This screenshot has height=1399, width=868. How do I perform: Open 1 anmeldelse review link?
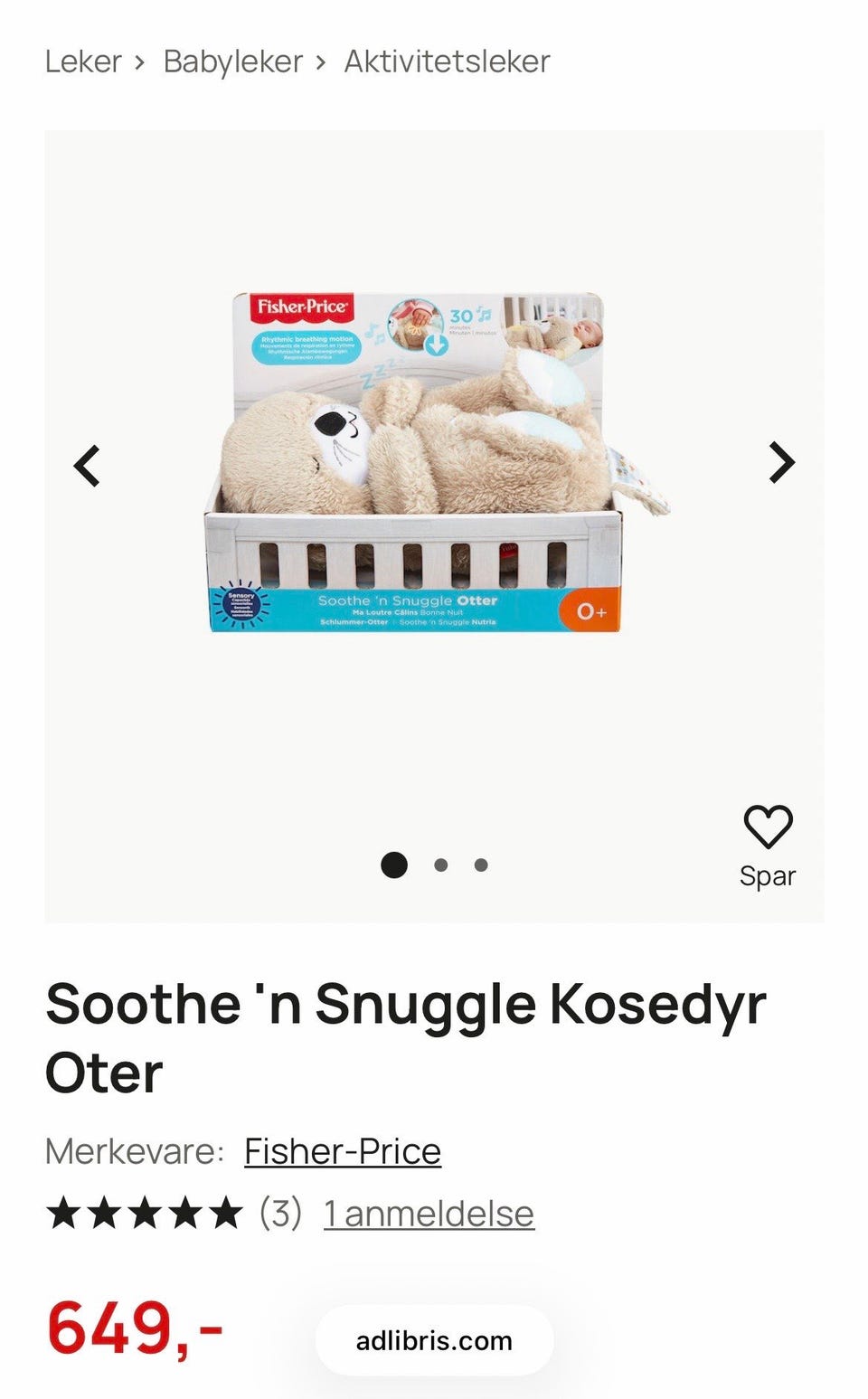coord(429,1214)
